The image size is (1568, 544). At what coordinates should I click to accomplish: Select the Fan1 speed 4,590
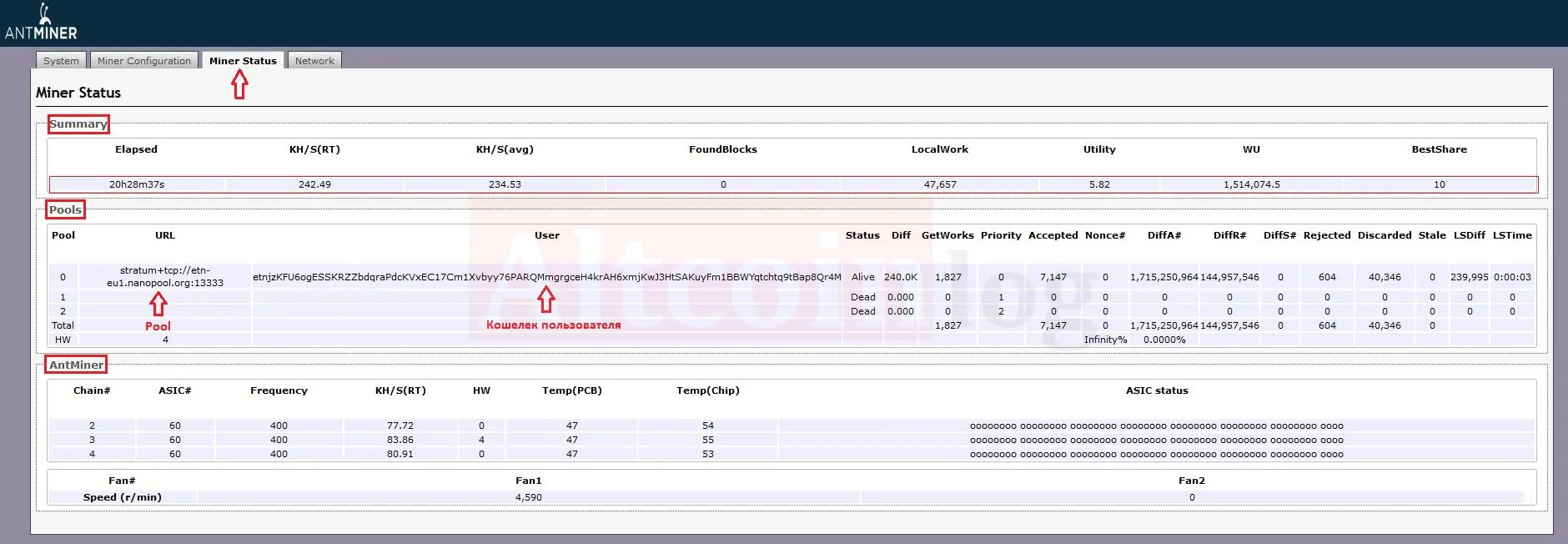[529, 497]
